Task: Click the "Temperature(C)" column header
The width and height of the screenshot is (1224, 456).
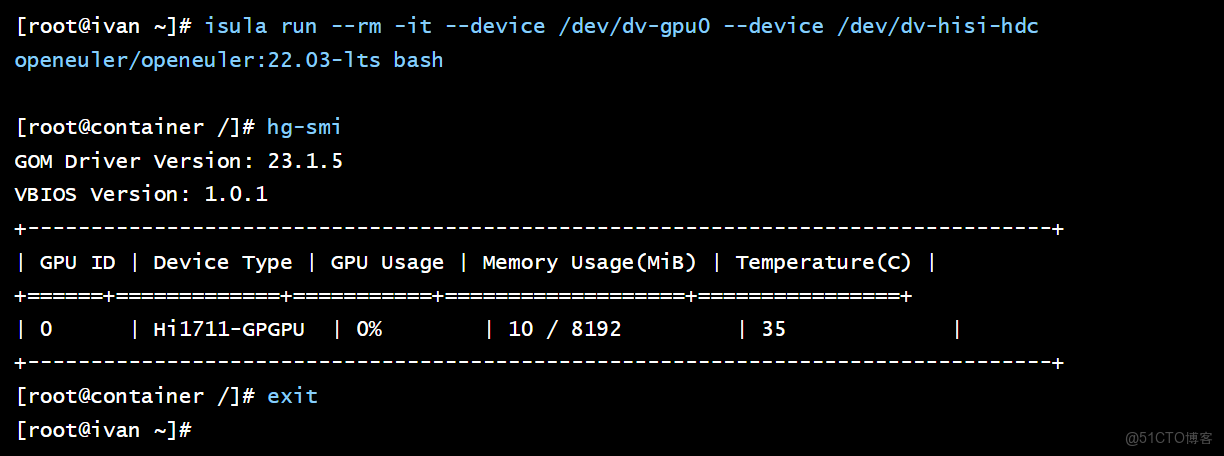Action: (x=823, y=262)
